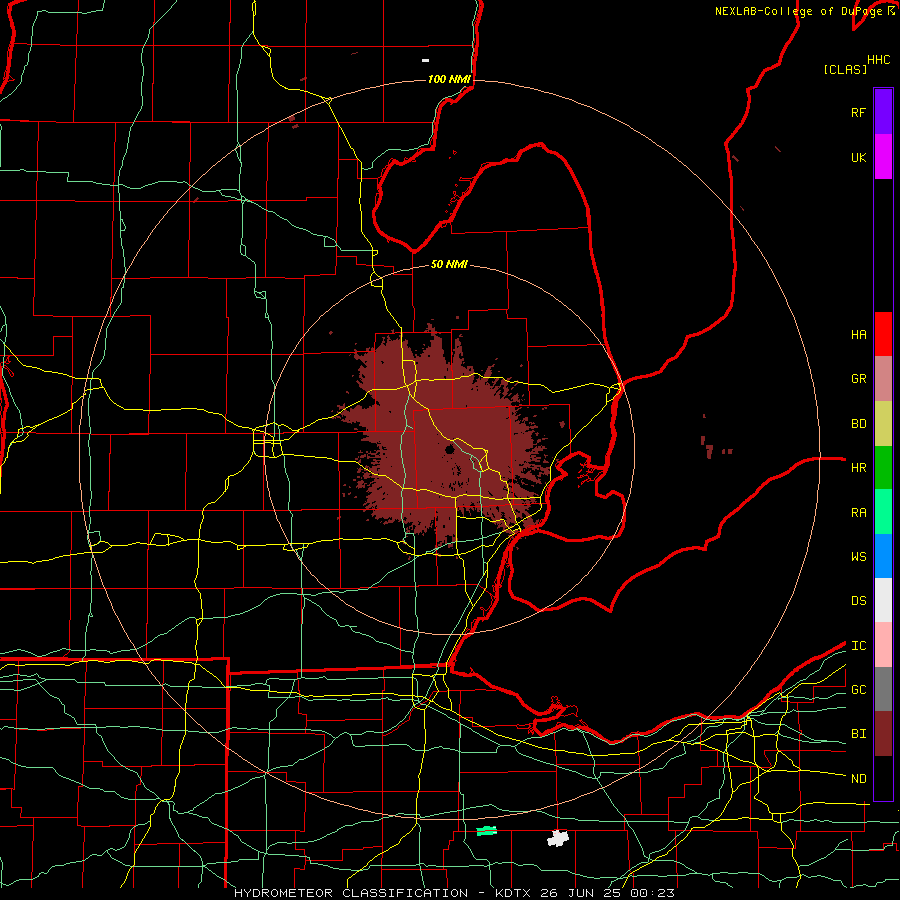The image size is (900, 900).
Task: Click the 'IC' legend label text
Action: [x=858, y=646]
